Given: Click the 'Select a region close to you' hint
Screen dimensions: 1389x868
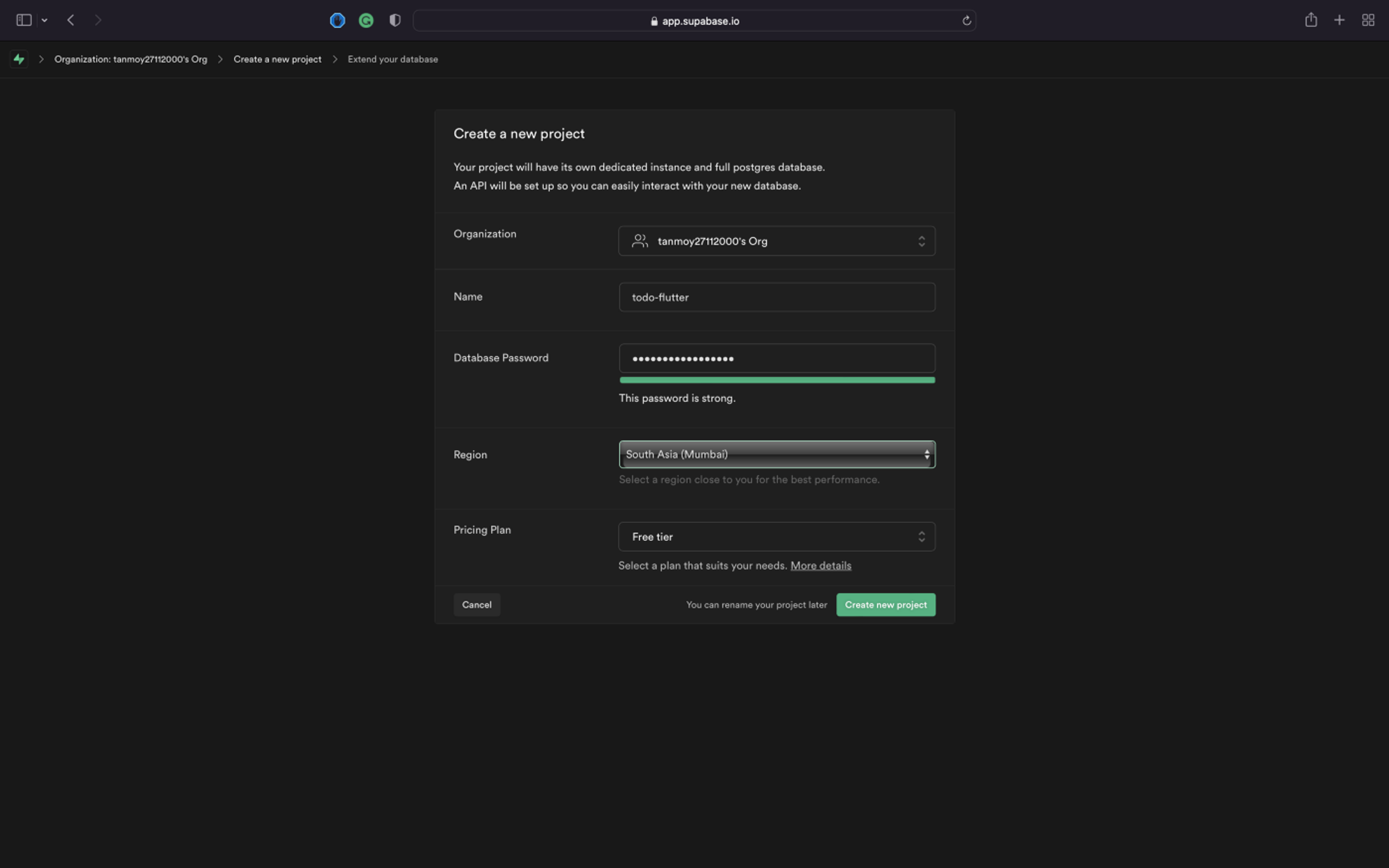Looking at the screenshot, I should (x=749, y=479).
